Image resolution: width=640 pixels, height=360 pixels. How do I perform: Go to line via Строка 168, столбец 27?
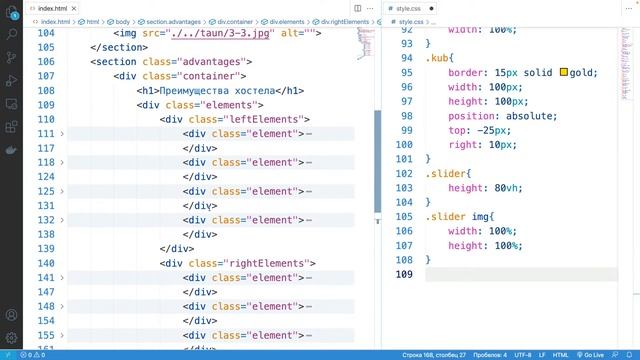pos(434,355)
